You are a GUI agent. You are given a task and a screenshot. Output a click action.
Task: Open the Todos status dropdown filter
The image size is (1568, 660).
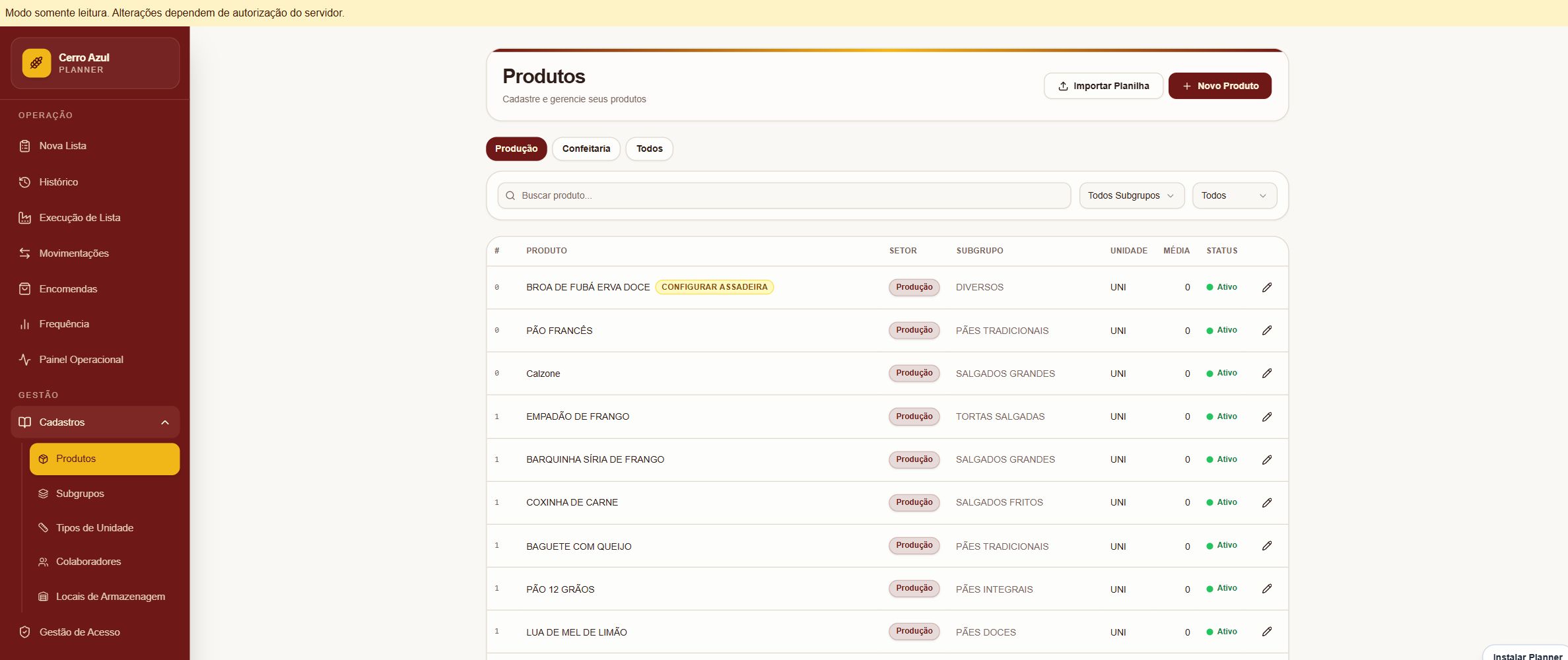pos(1234,195)
